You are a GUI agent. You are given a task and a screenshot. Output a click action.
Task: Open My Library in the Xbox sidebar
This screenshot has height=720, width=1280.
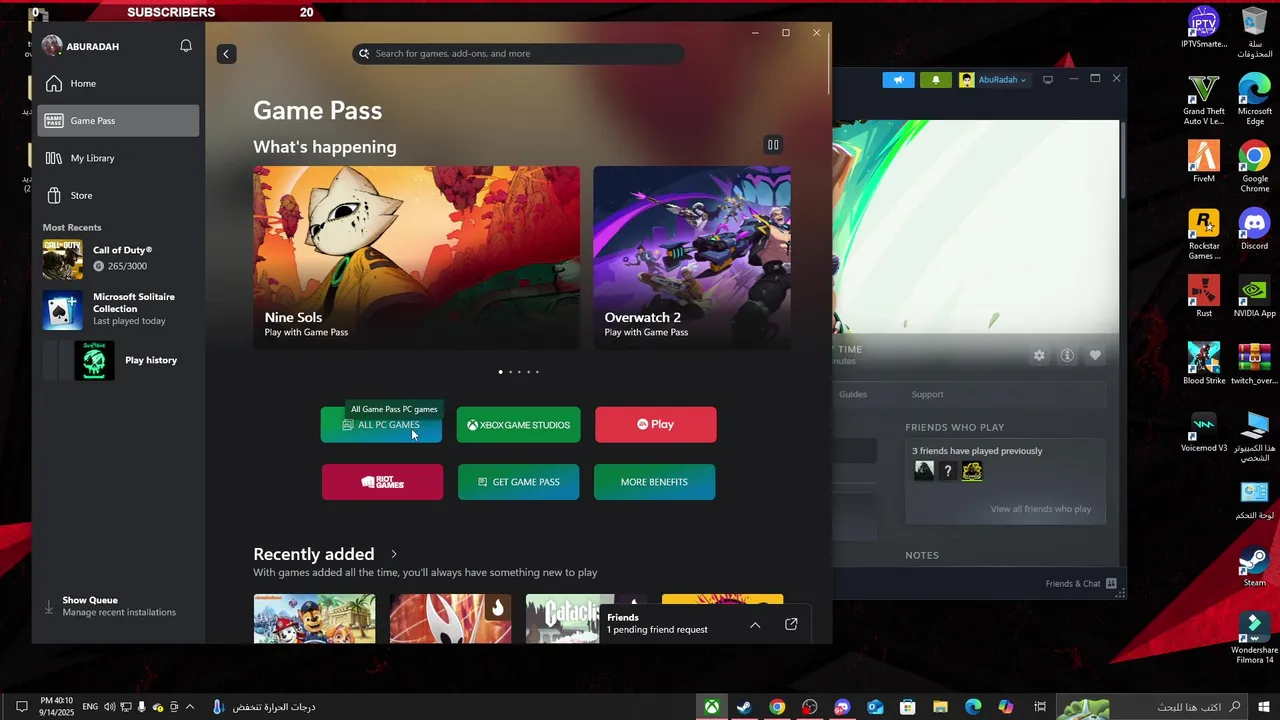[118, 158]
